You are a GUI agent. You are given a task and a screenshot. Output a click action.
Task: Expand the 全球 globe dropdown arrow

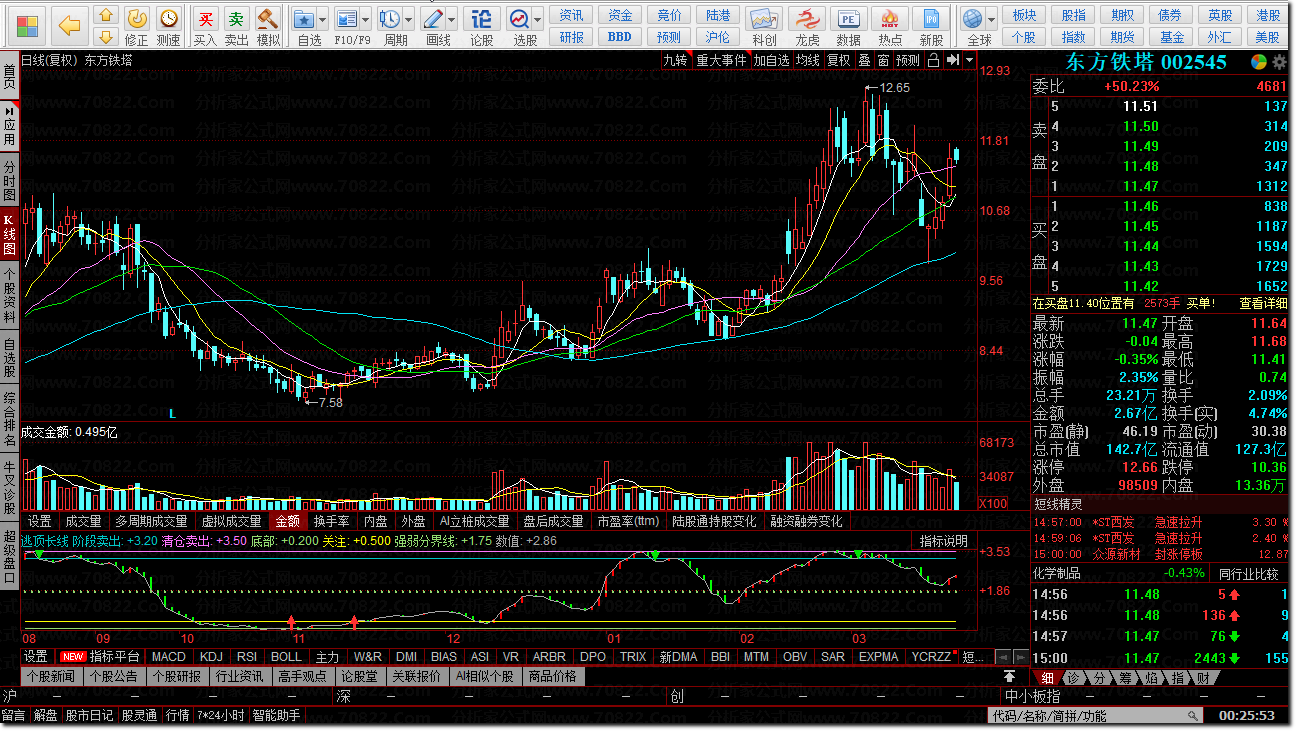coord(992,19)
